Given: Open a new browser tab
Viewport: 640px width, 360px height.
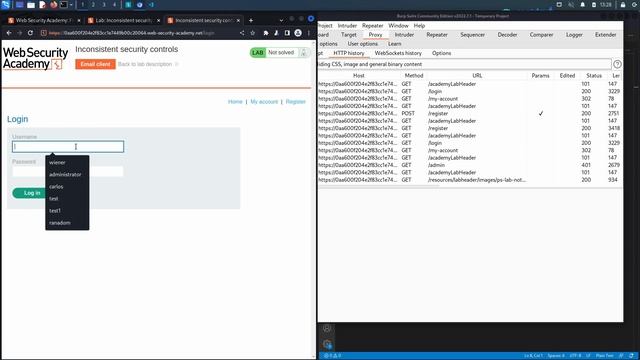Looking at the screenshot, I should (x=251, y=20).
